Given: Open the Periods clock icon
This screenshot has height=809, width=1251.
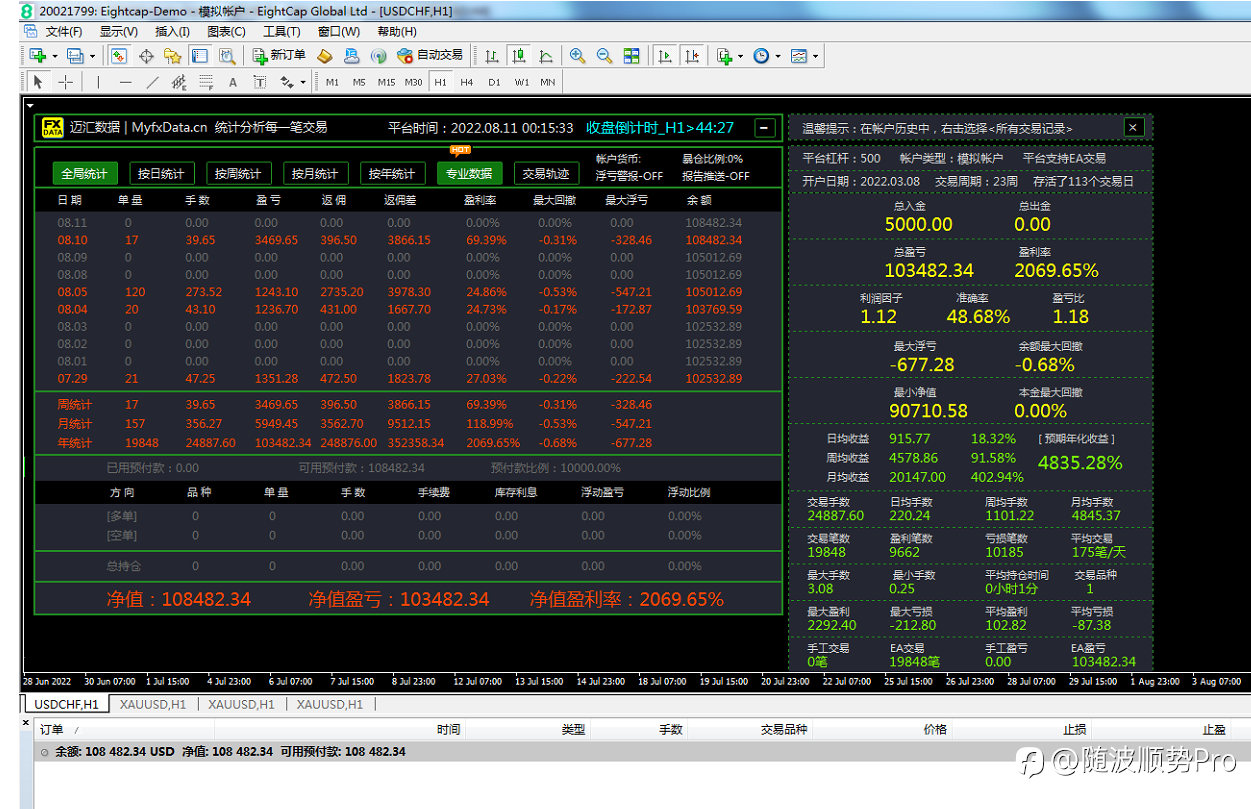Looking at the screenshot, I should [x=761, y=56].
